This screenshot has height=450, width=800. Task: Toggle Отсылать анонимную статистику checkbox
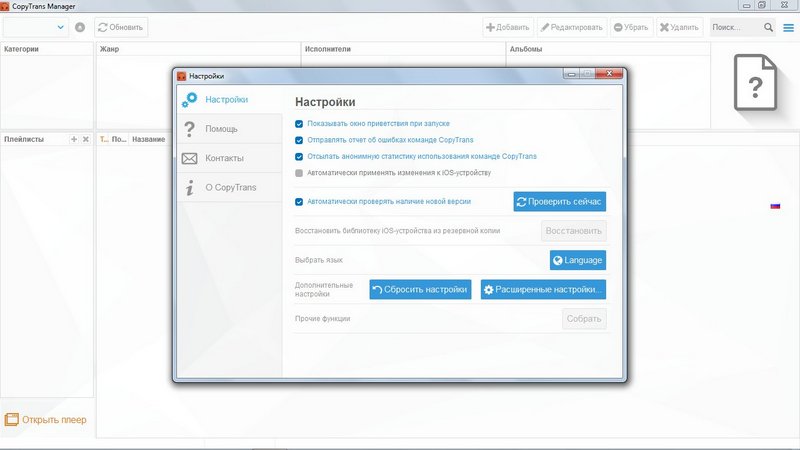(x=299, y=157)
